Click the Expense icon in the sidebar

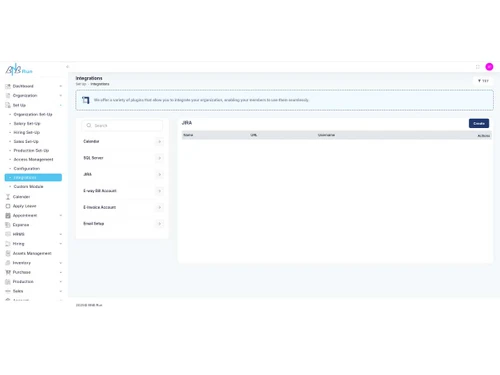click(x=8, y=225)
